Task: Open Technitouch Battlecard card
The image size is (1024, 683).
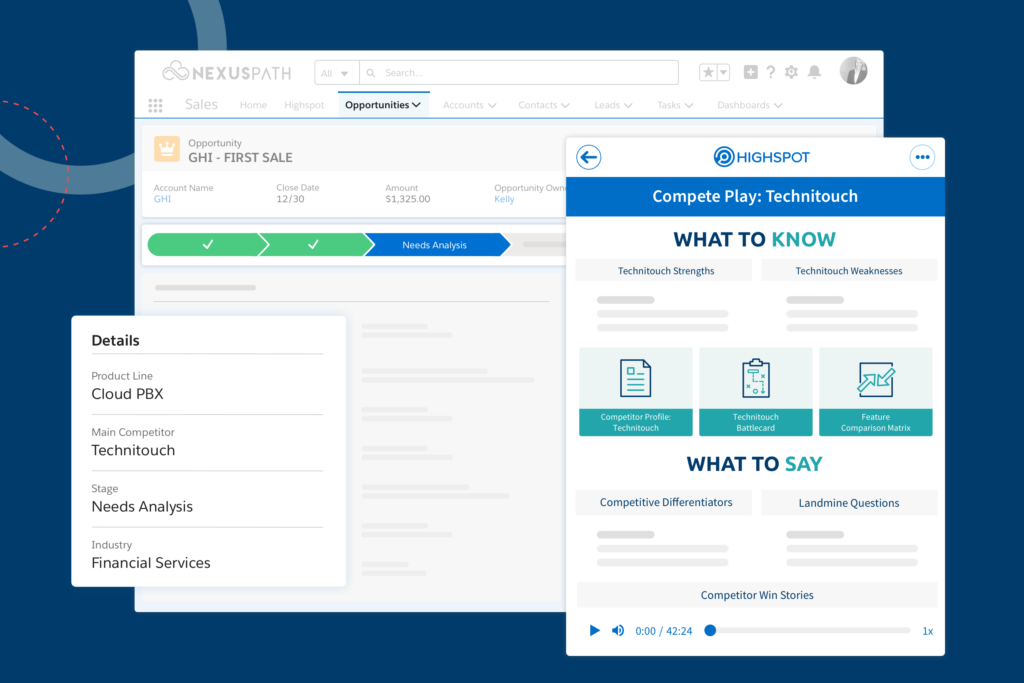Action: pos(756,392)
